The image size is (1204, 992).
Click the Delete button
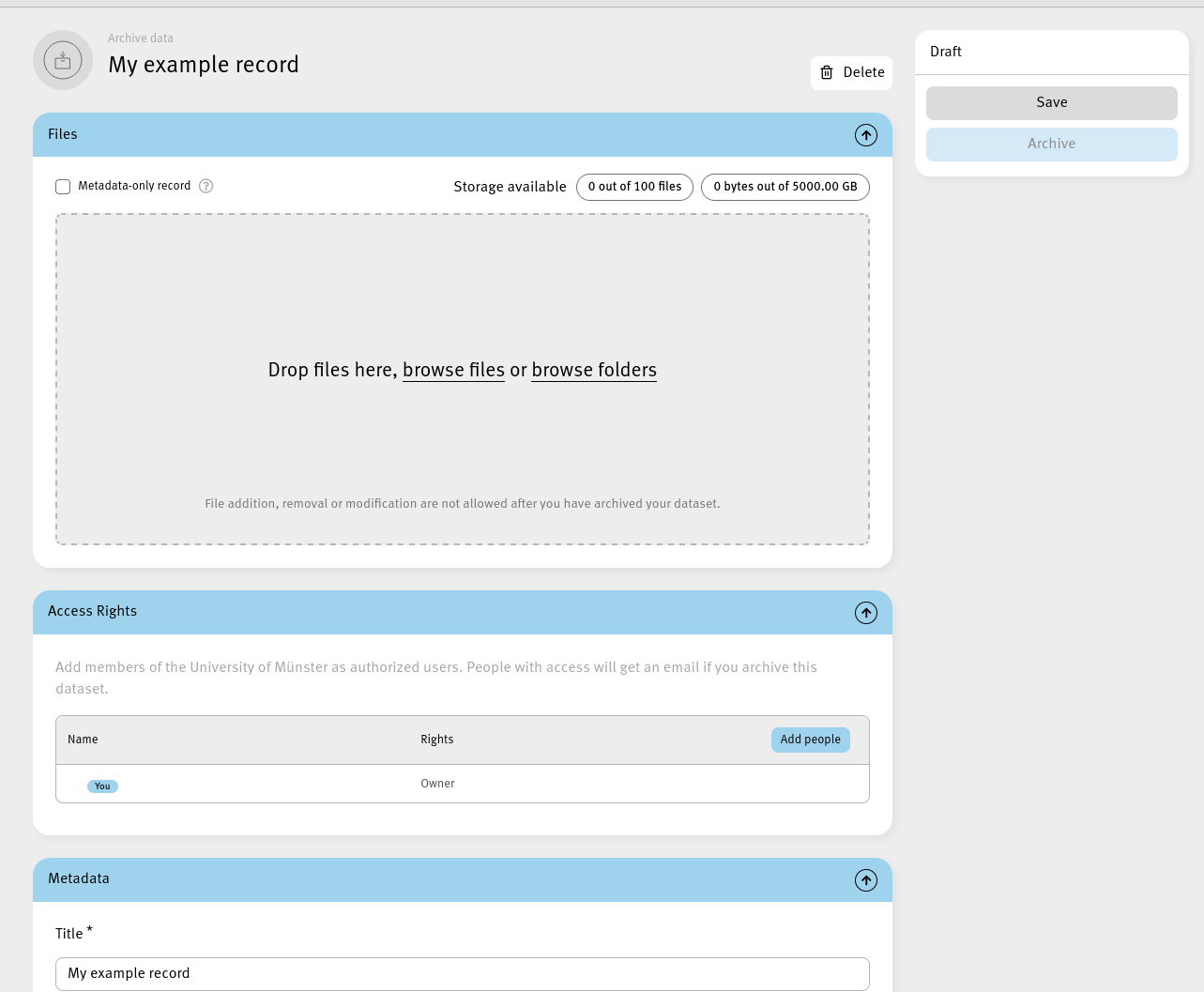click(x=851, y=72)
